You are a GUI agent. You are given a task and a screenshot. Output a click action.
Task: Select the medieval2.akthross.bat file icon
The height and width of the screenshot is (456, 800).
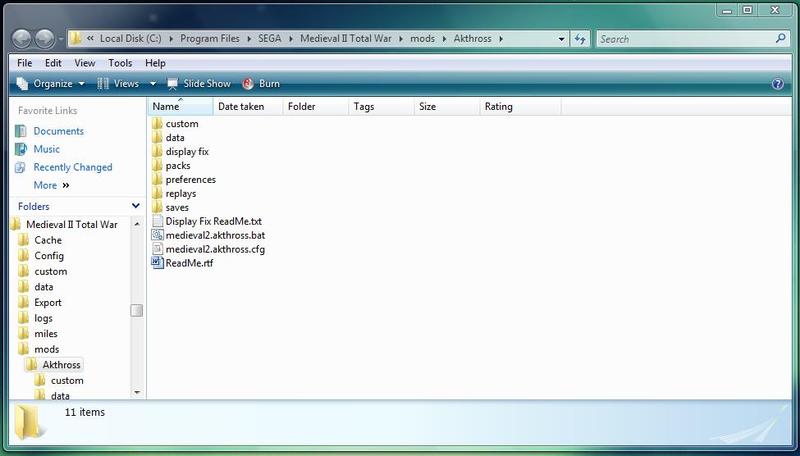tap(158, 235)
